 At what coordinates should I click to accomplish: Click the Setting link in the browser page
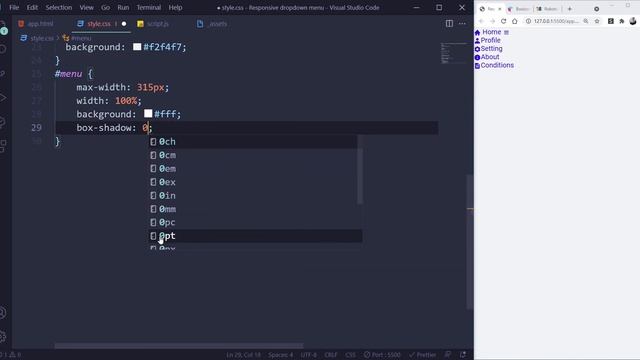coord(491,49)
